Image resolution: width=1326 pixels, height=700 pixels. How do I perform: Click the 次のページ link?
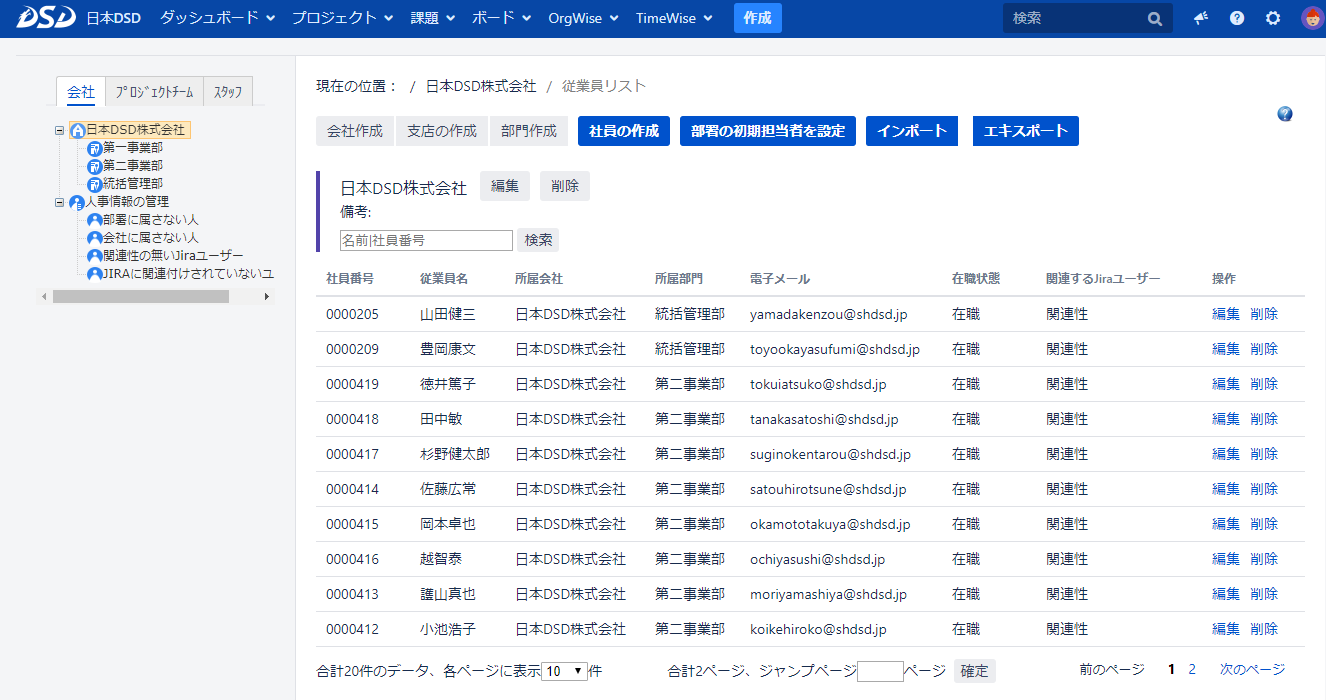click(x=1252, y=670)
